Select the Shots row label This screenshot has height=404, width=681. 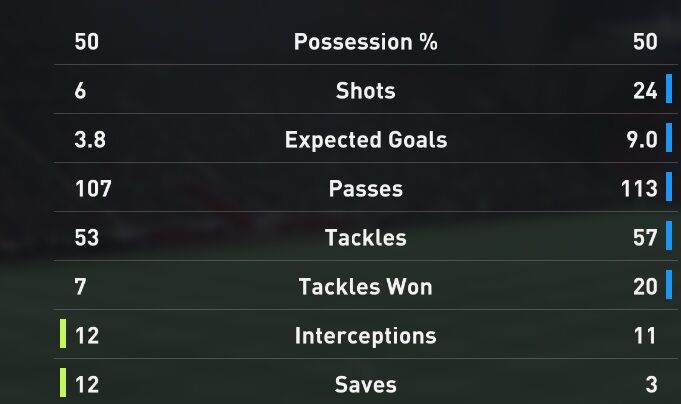point(365,91)
